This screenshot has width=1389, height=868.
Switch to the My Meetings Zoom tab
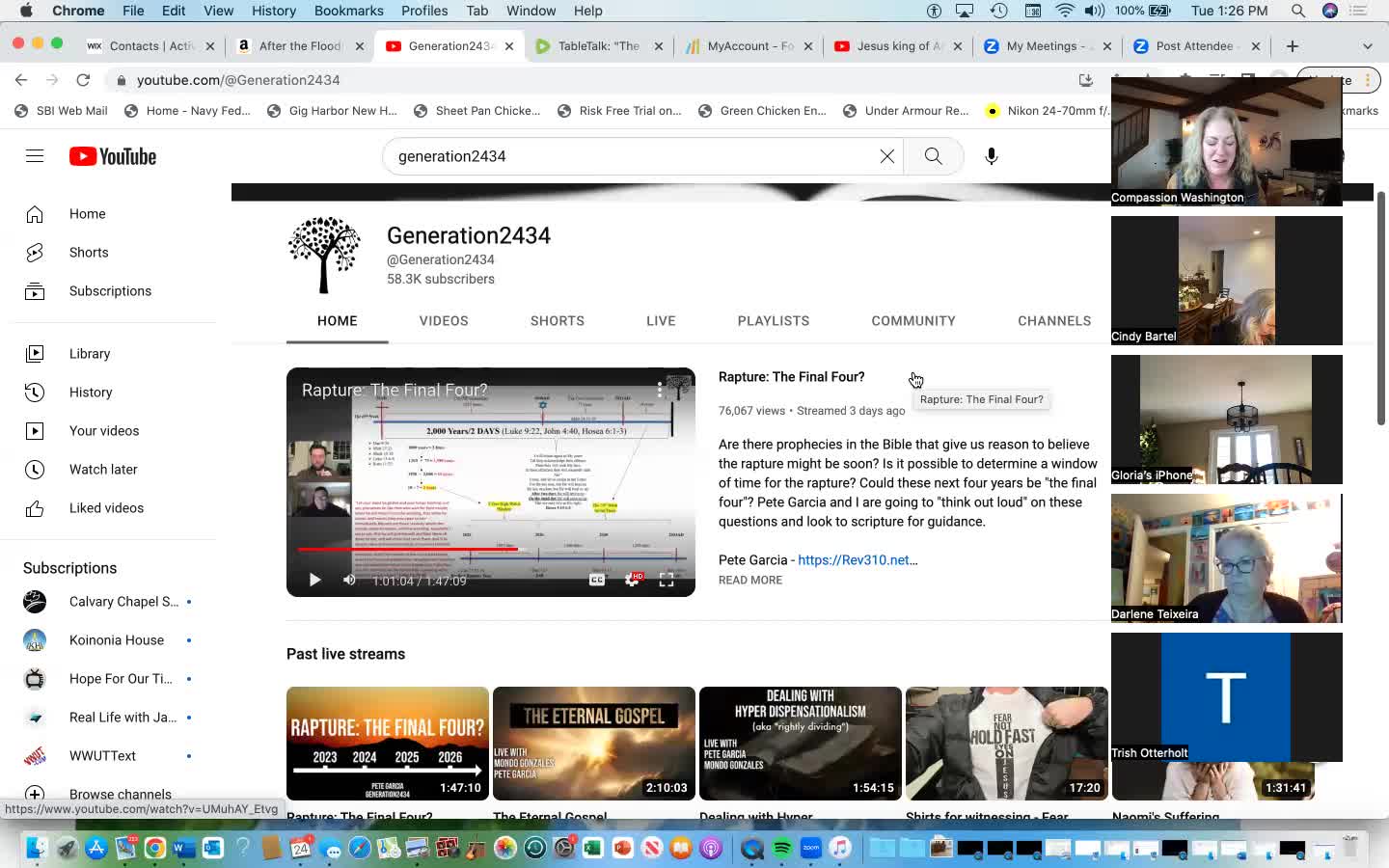pos(1047,46)
